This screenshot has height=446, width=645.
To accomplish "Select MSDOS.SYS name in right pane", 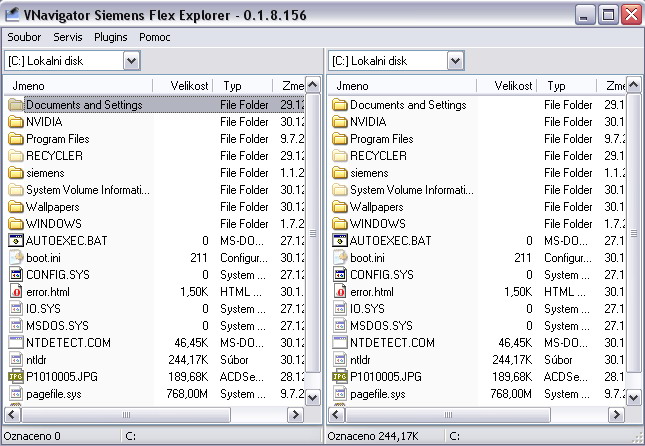I will [x=382, y=326].
